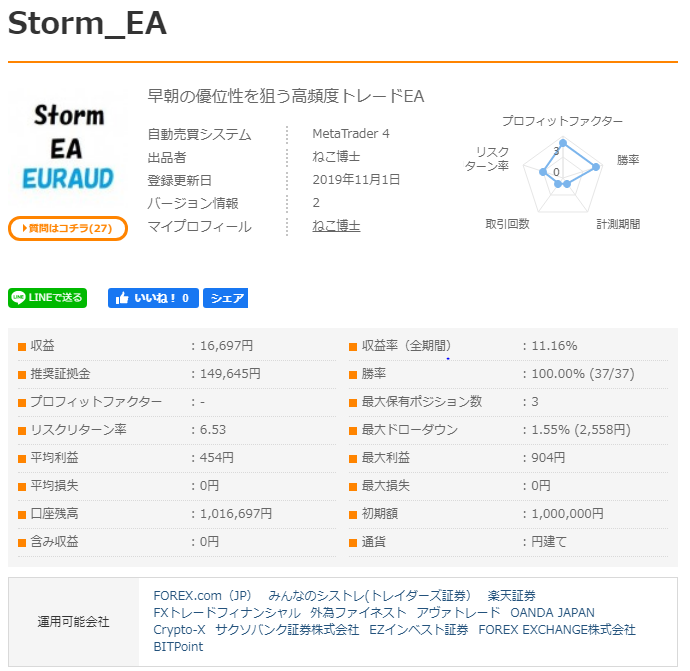Open the 質問はコチラ(27) questions button

(68, 229)
